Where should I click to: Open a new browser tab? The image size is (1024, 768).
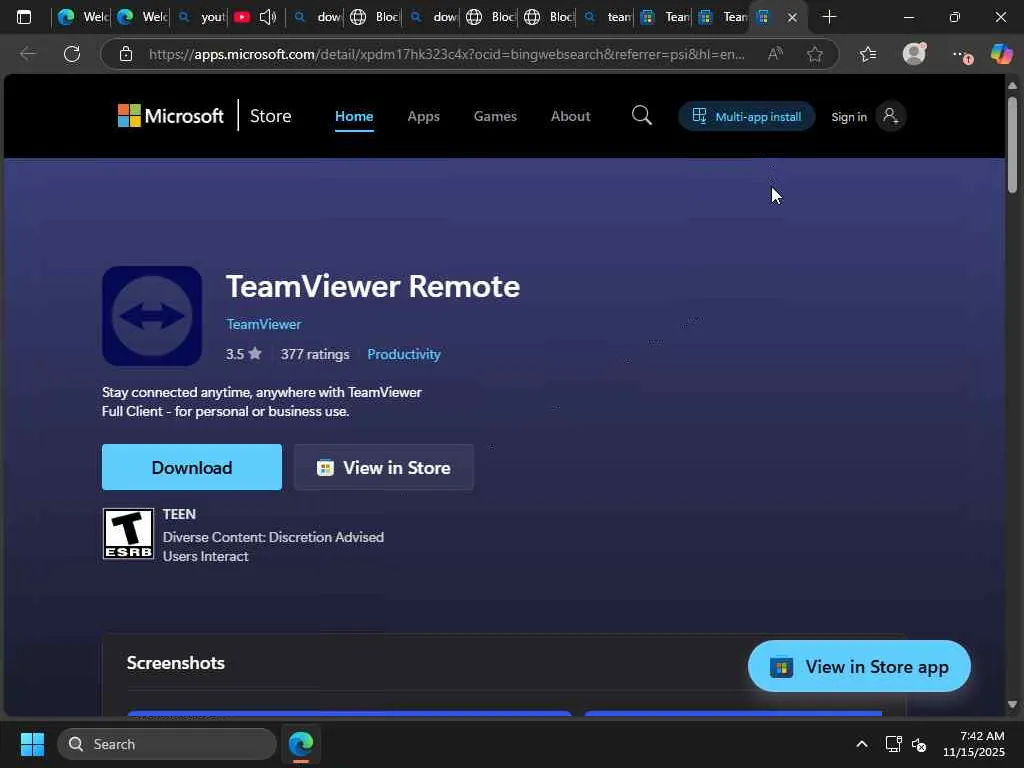click(x=829, y=17)
